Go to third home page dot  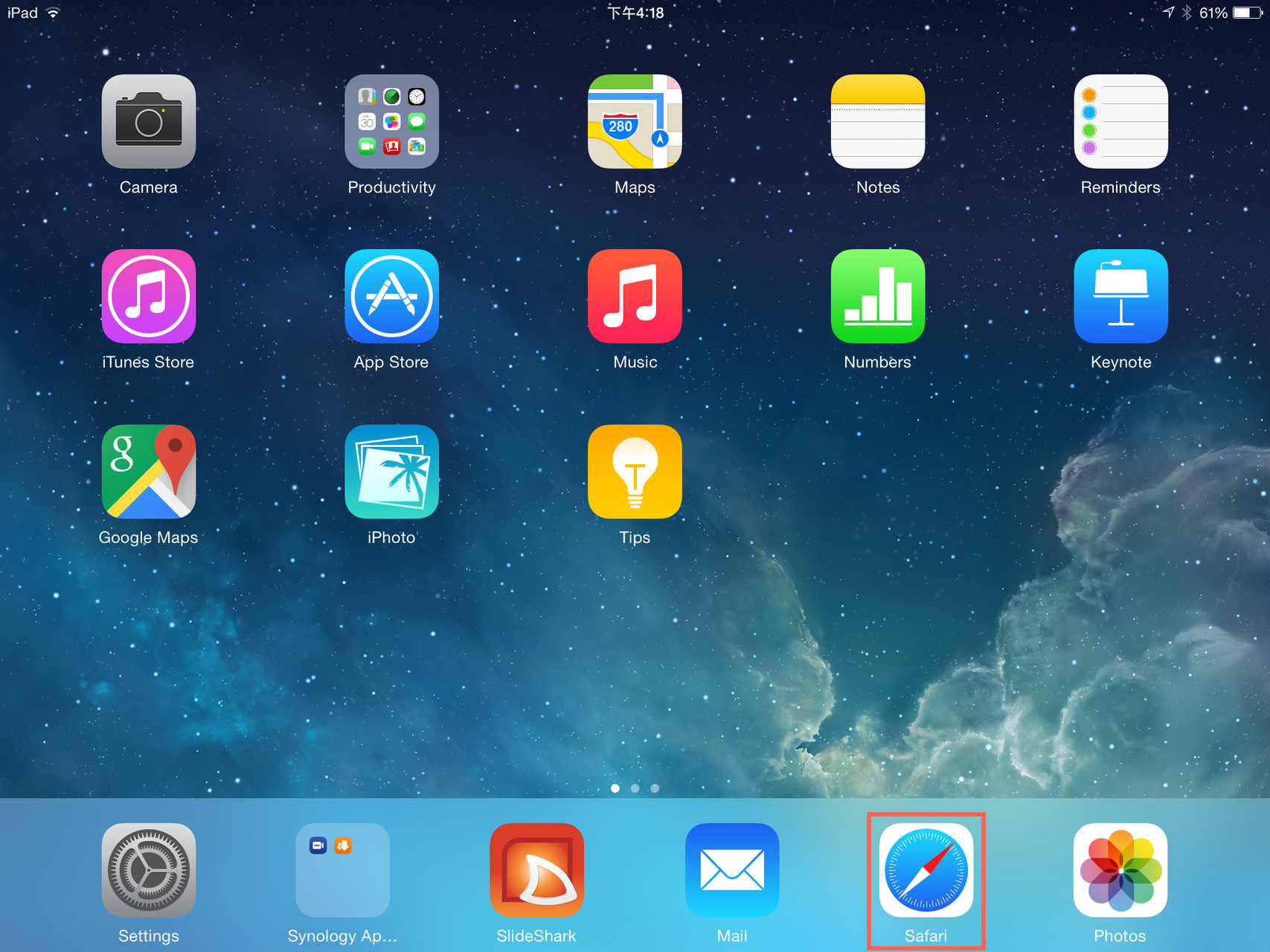[655, 788]
